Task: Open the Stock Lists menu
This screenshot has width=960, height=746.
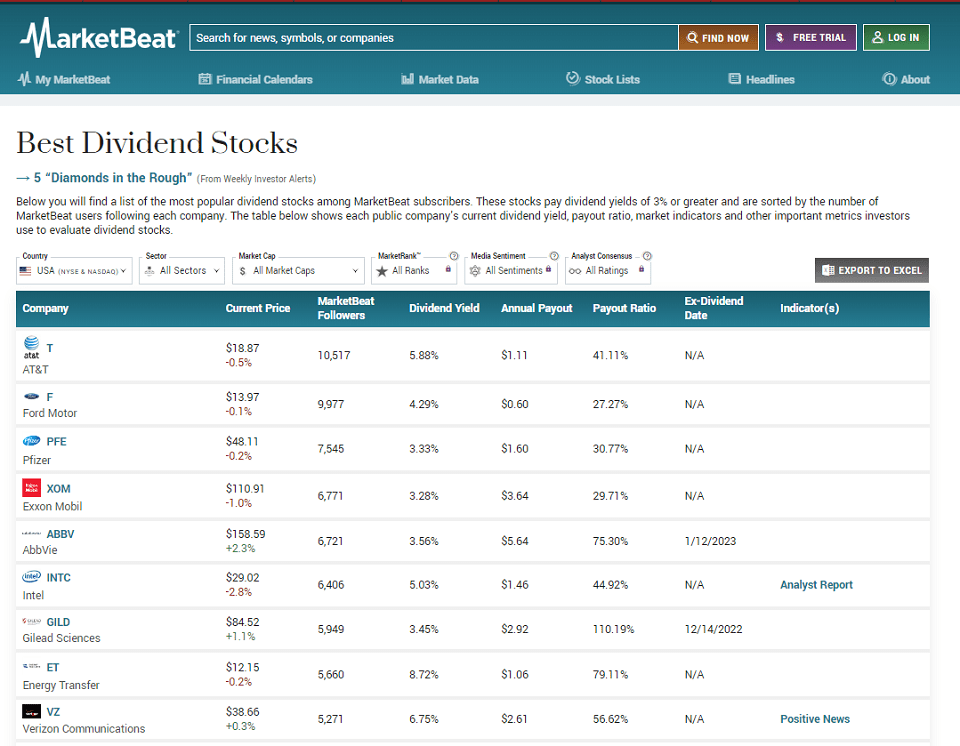Action: tap(603, 79)
